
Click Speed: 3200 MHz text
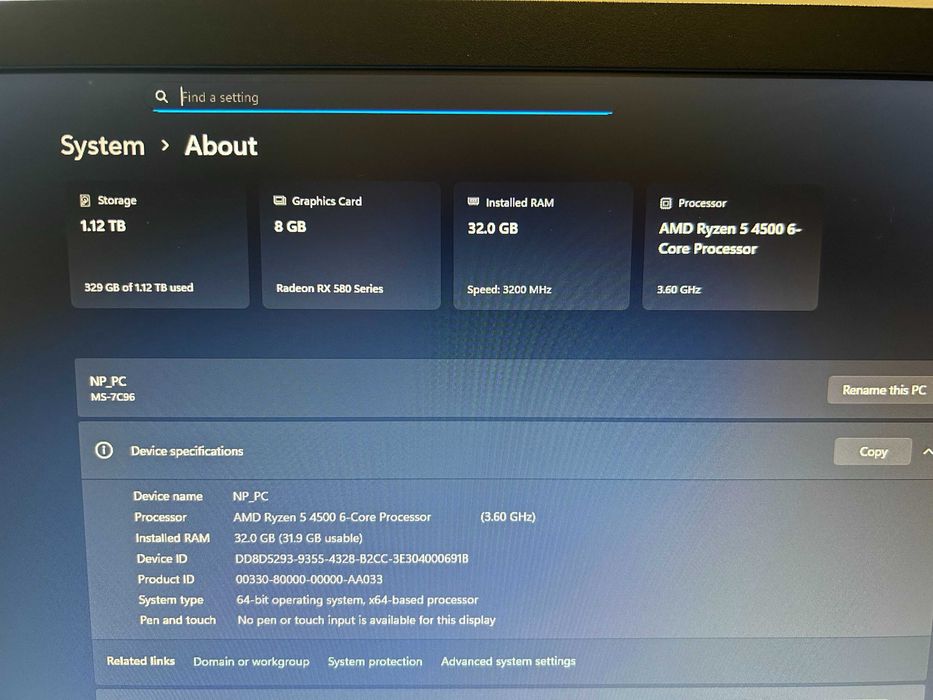tap(509, 290)
